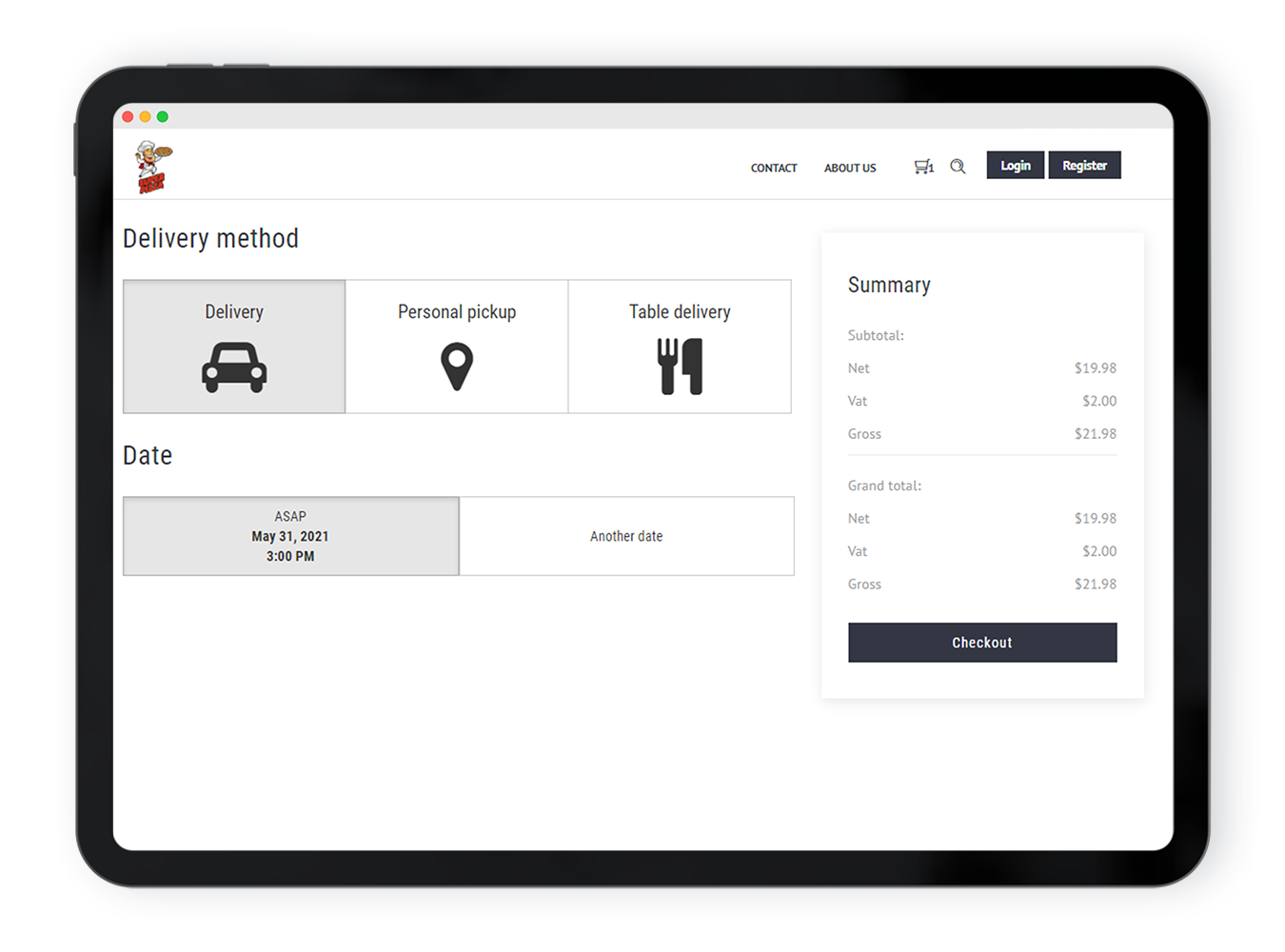Go to ABOUT US page
Screen dimensions: 1285x952
coord(850,168)
